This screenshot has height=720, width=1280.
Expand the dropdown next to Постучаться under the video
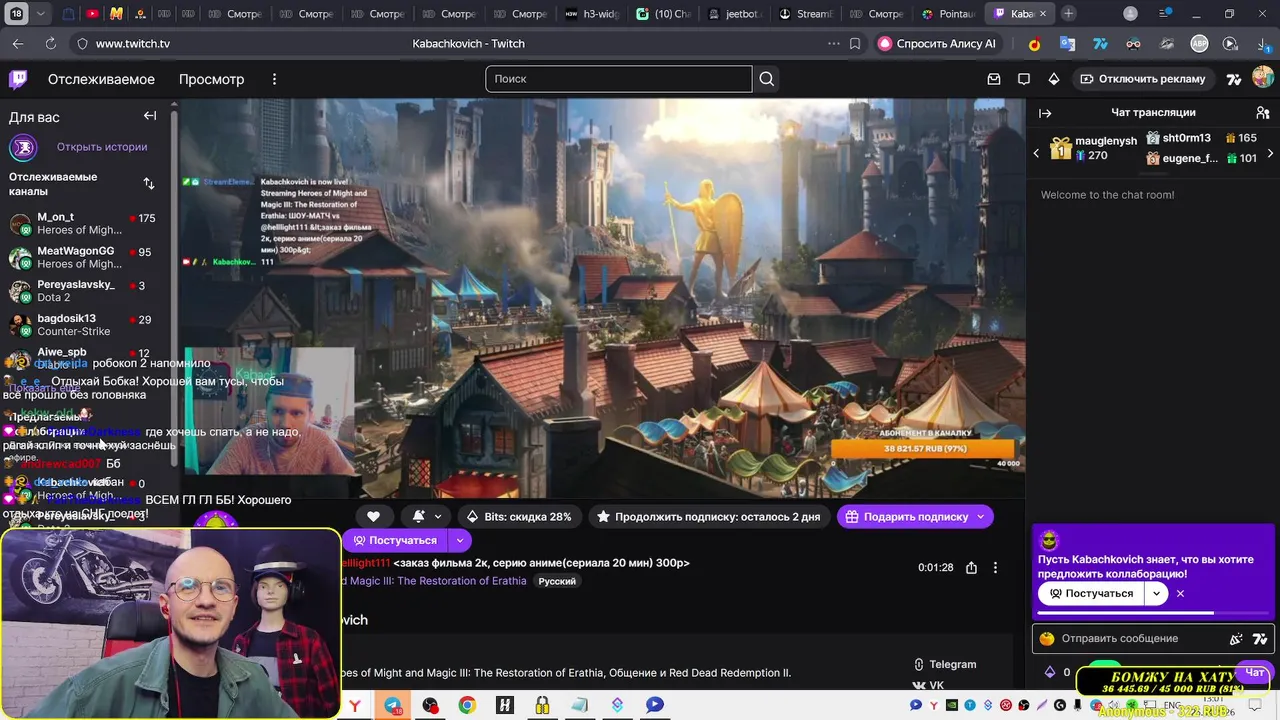(459, 540)
